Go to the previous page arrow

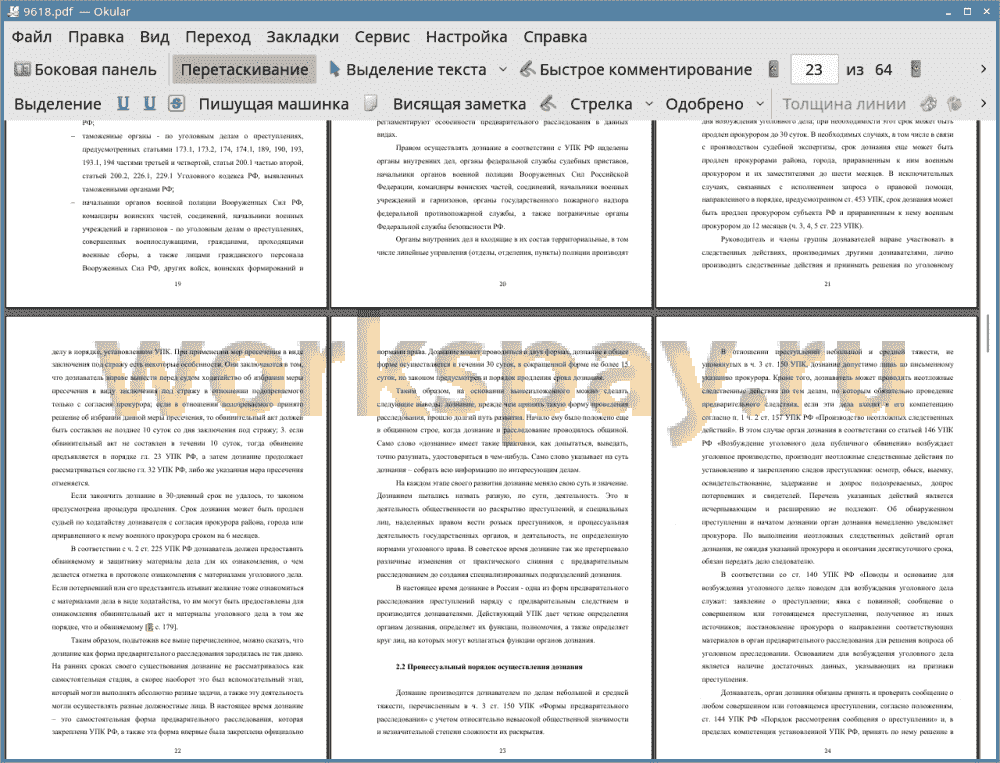774,69
